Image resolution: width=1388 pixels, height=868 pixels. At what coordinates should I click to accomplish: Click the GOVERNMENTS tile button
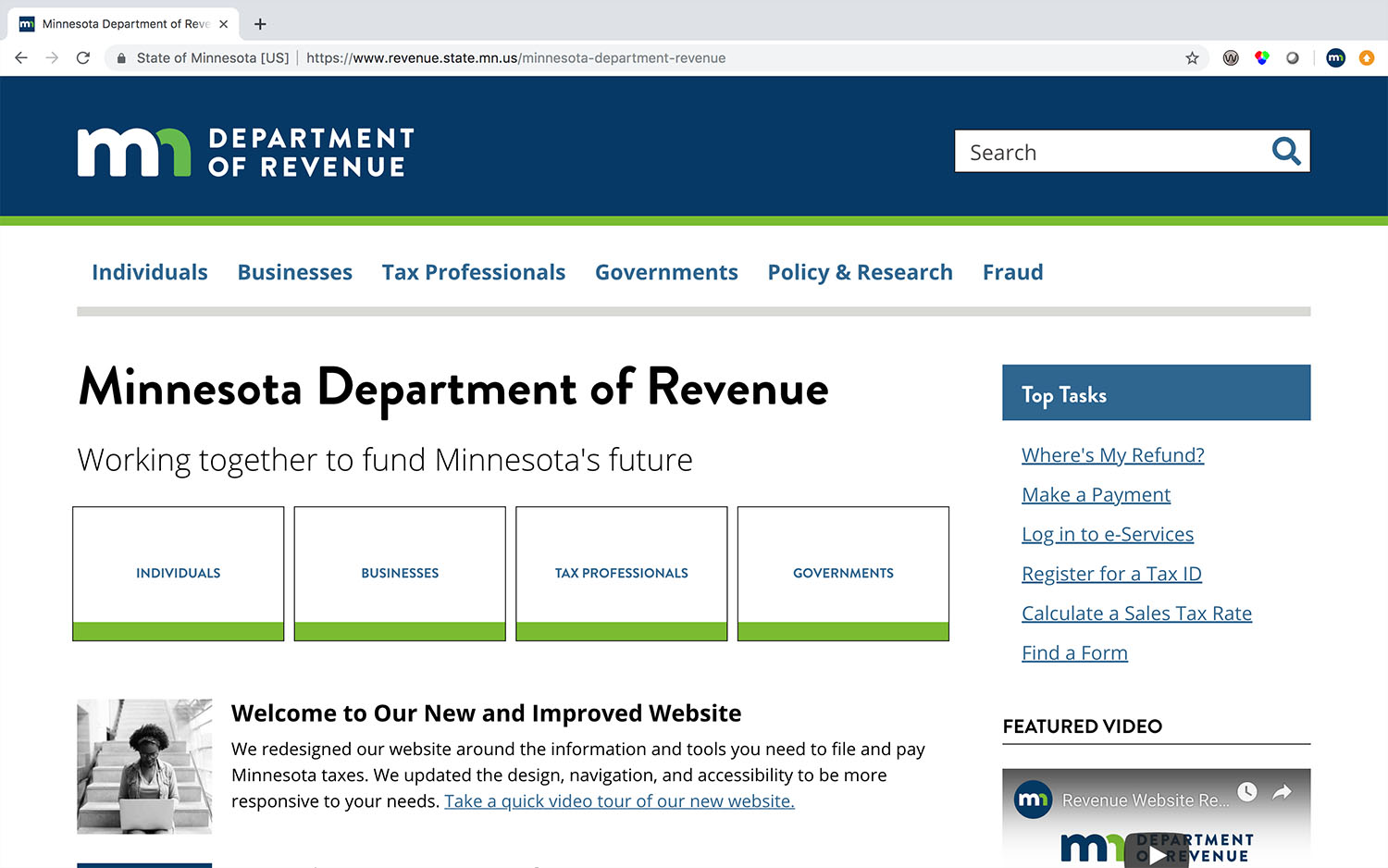pos(843,574)
